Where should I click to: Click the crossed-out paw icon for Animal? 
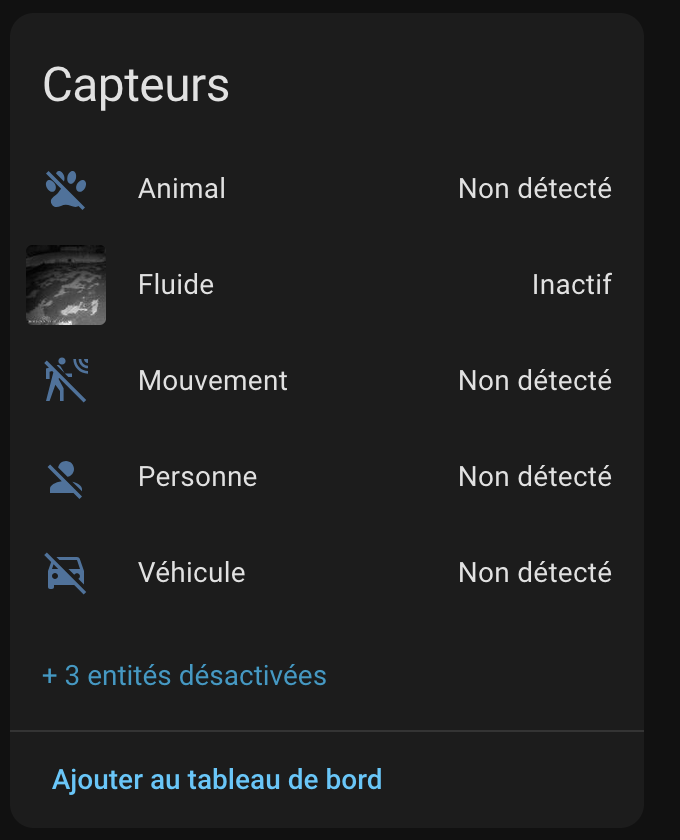[x=66, y=189]
